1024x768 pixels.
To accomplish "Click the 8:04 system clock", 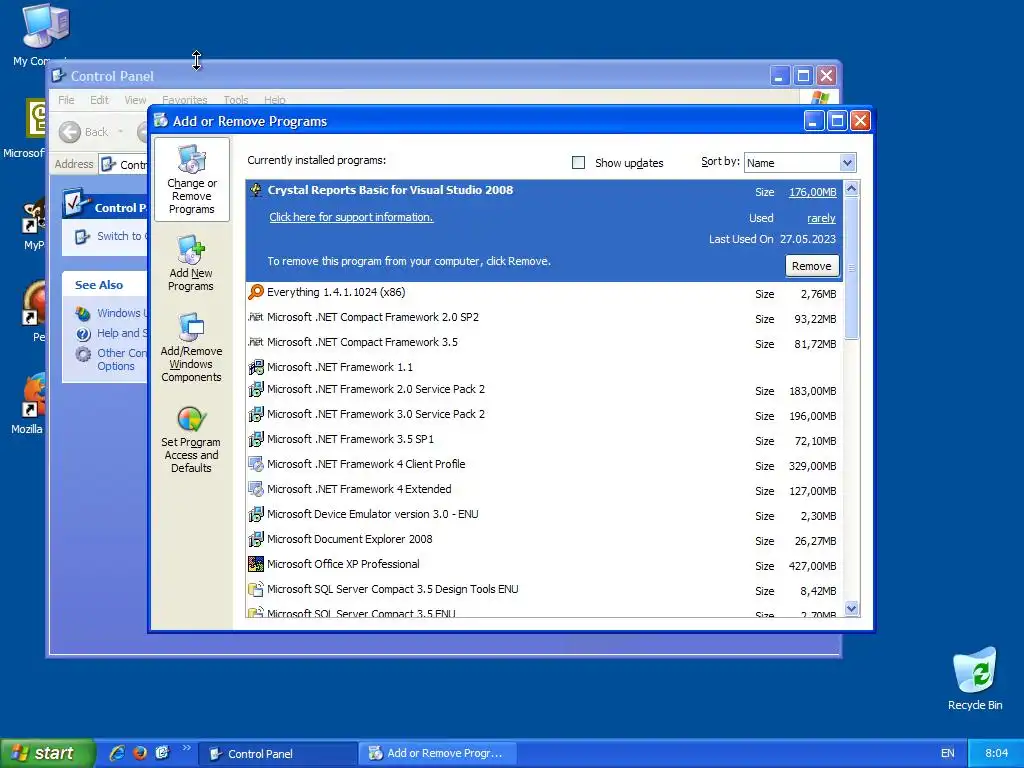I will coord(996,754).
